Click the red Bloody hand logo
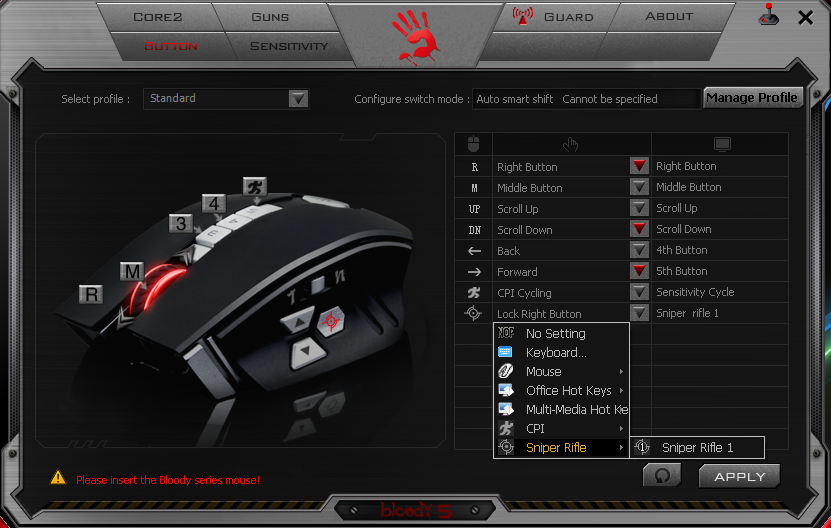Image resolution: width=831 pixels, height=528 pixels. [x=416, y=37]
